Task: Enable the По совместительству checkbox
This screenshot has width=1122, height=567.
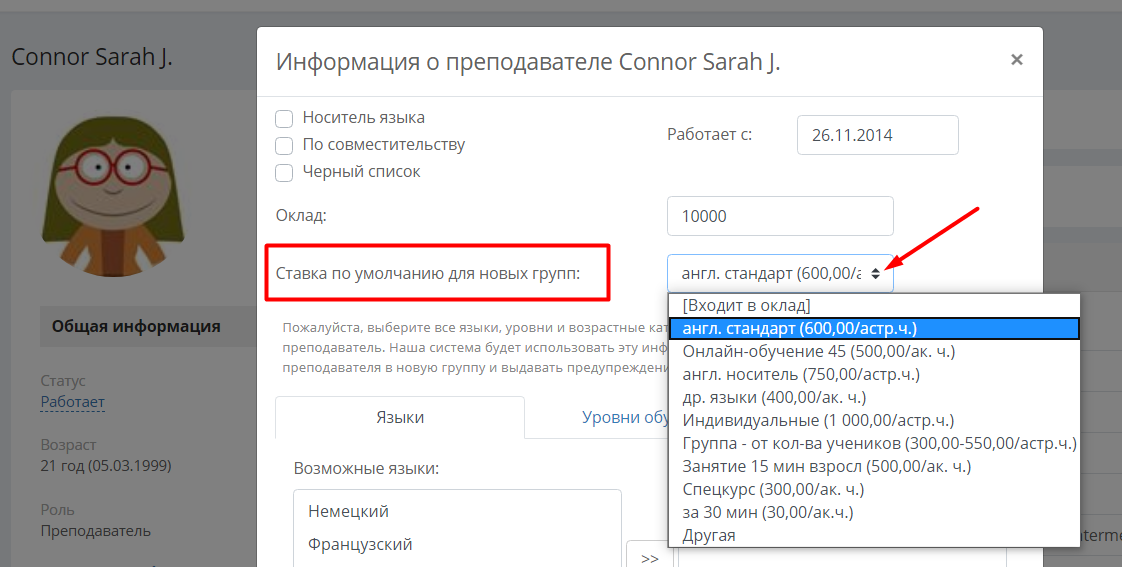Action: (284, 145)
